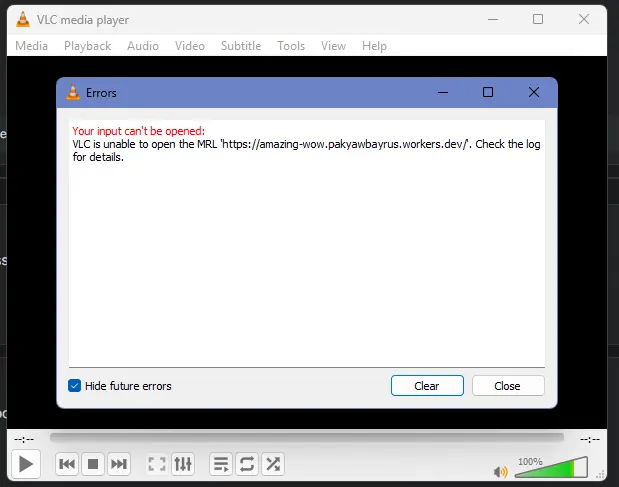Minimize the Errors dialog window

pyautogui.click(x=443, y=93)
